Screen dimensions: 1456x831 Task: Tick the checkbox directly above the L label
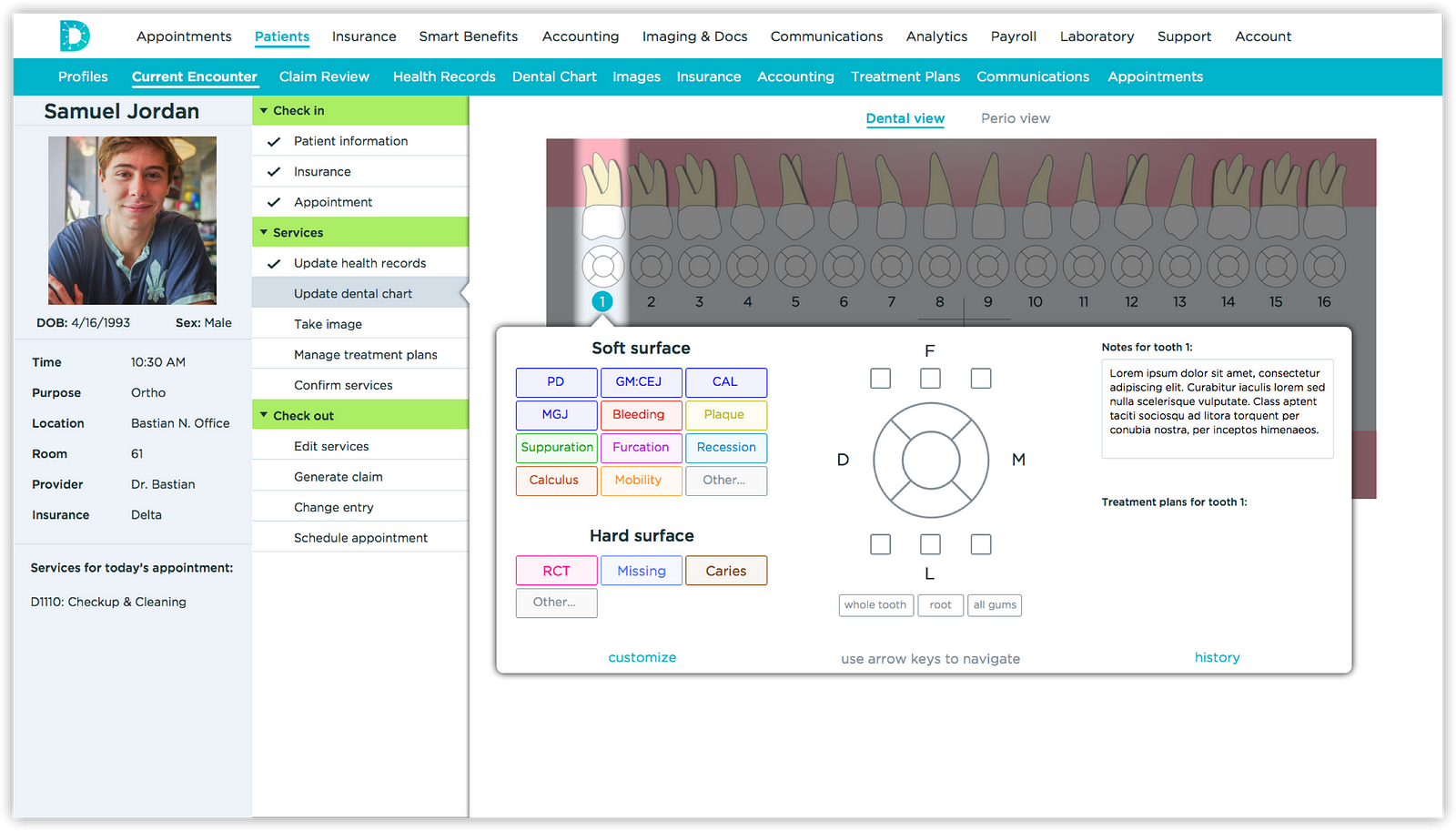930,544
